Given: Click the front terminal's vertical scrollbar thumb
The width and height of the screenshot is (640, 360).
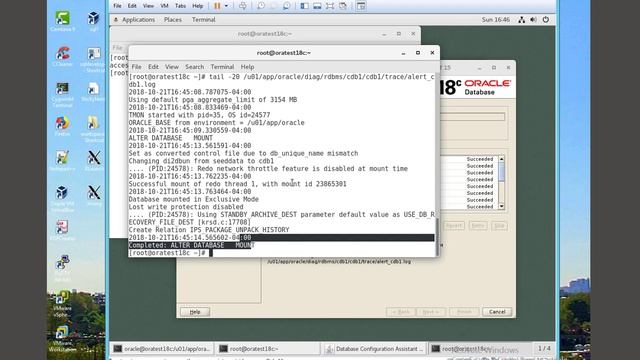Looking at the screenshot, I should (x=437, y=236).
